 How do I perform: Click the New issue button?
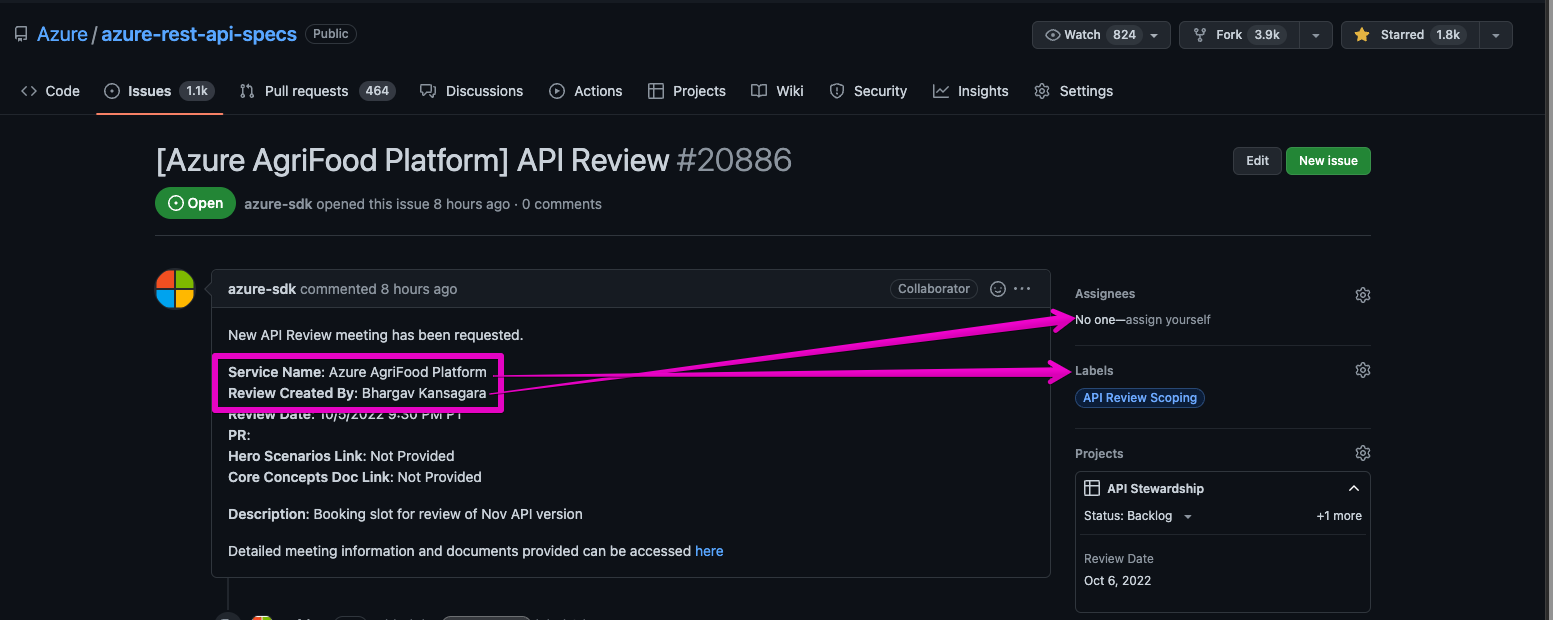tap(1328, 161)
